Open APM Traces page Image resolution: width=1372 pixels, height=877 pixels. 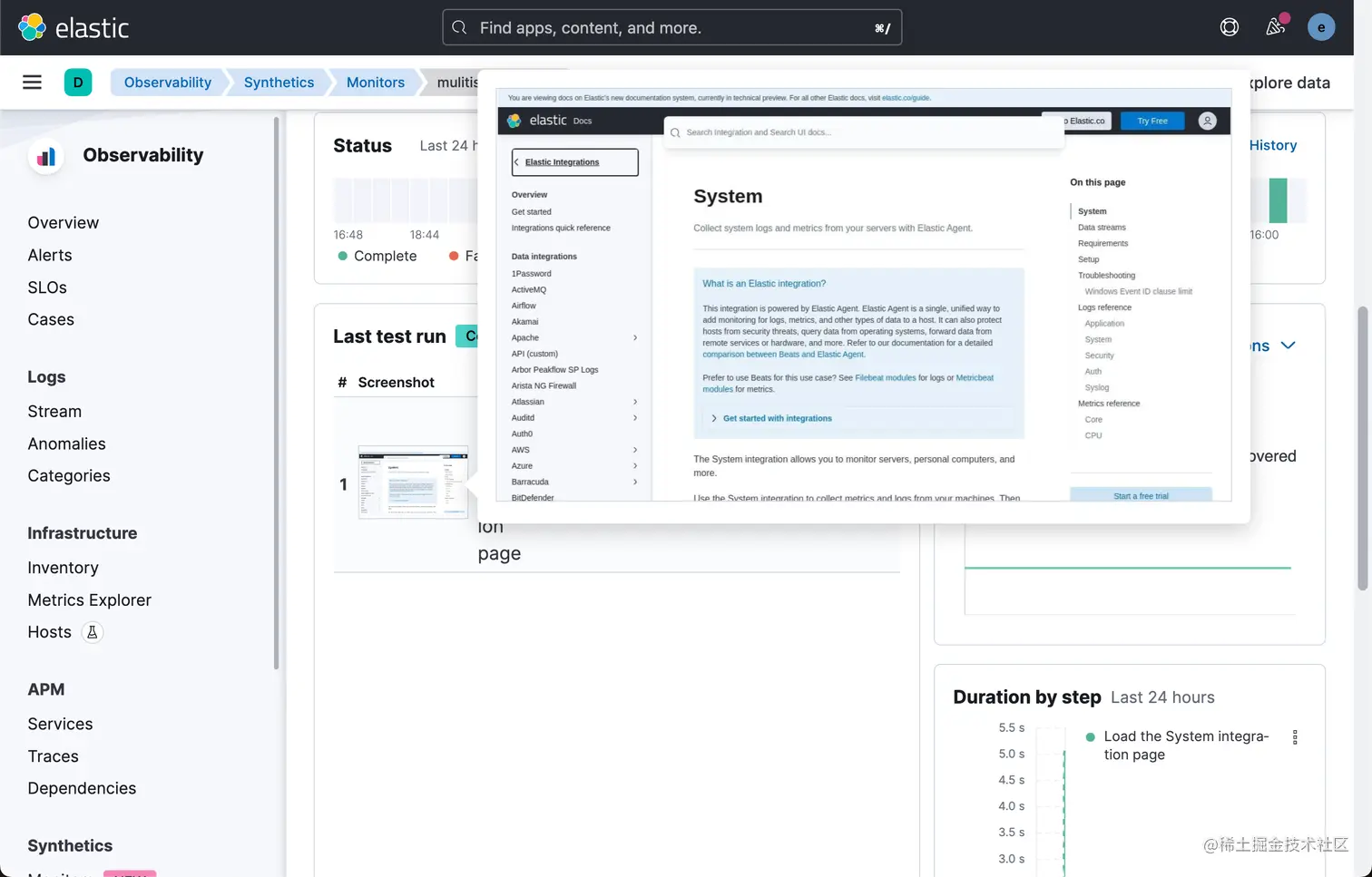pyautogui.click(x=53, y=756)
